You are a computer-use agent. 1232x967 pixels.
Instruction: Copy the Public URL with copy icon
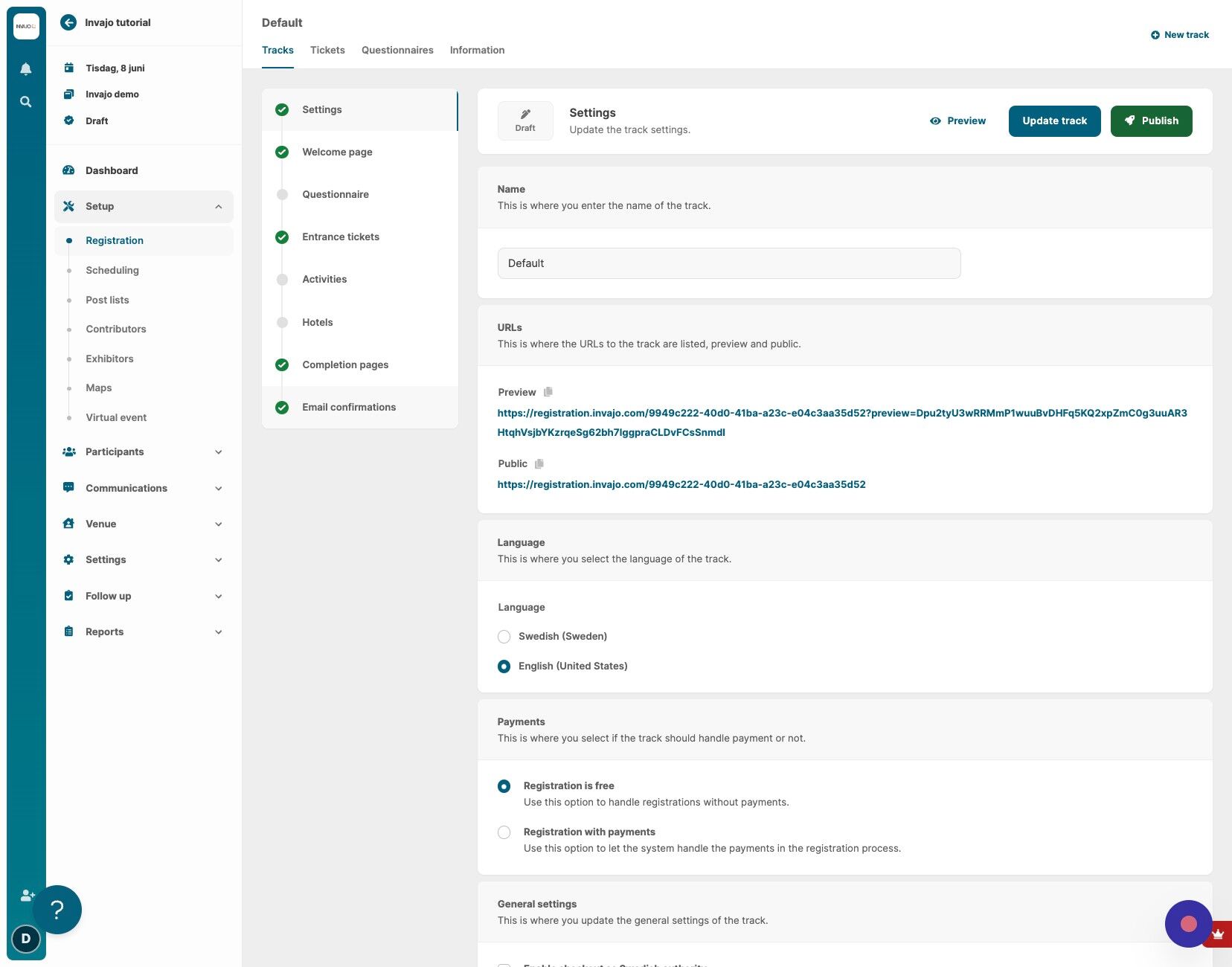click(x=539, y=463)
